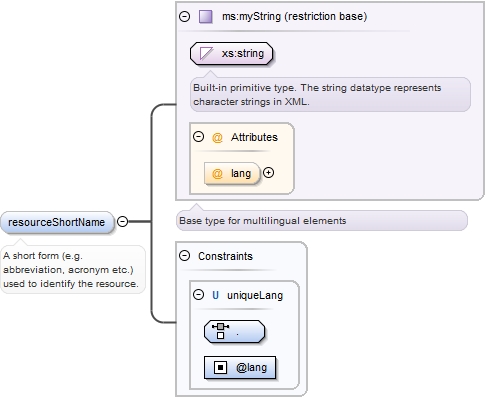This screenshot has height=398, width=502.
Task: Select the xs:string type node
Action: [231, 53]
